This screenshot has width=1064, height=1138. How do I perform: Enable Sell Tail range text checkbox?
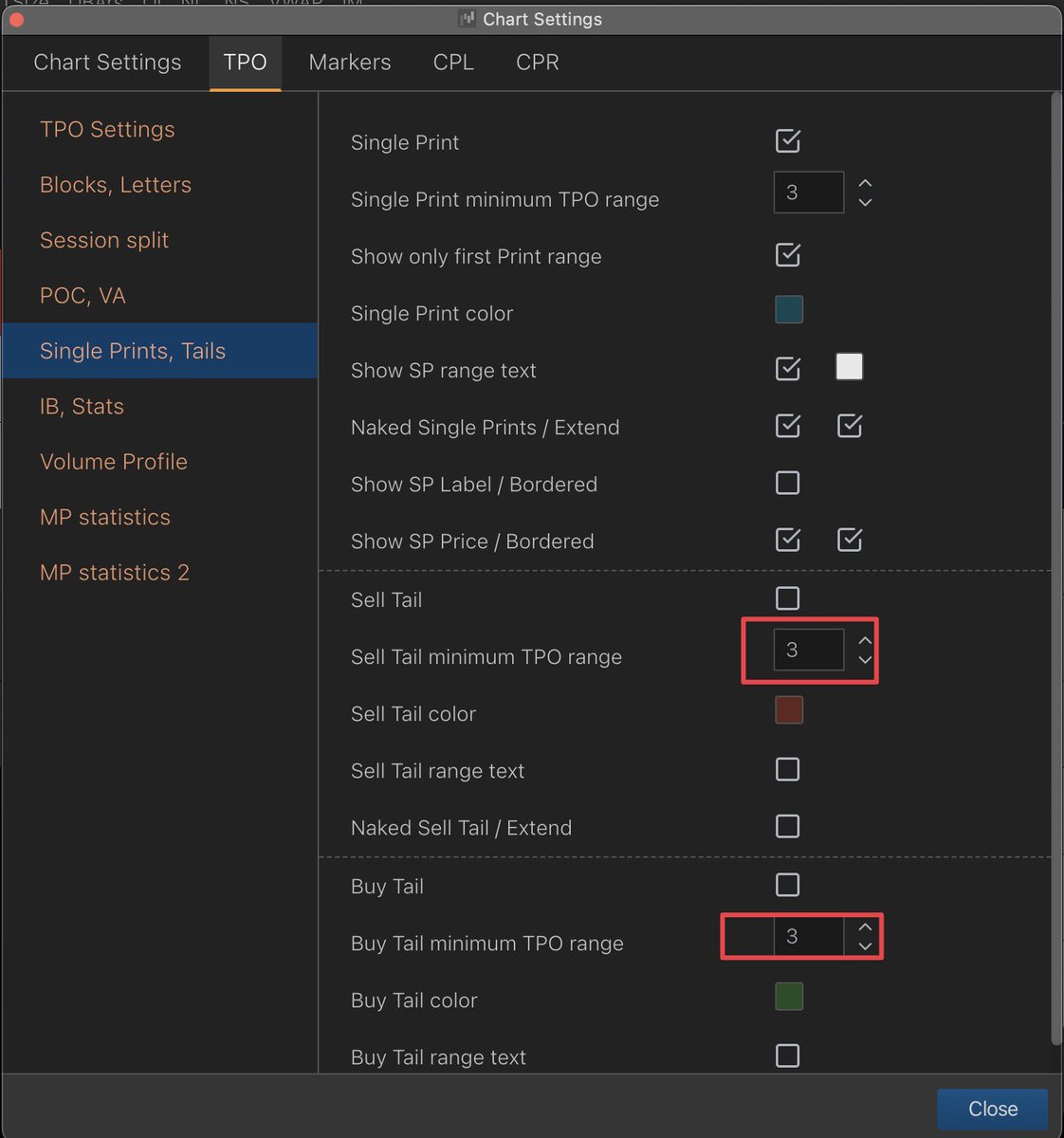pyautogui.click(x=788, y=769)
